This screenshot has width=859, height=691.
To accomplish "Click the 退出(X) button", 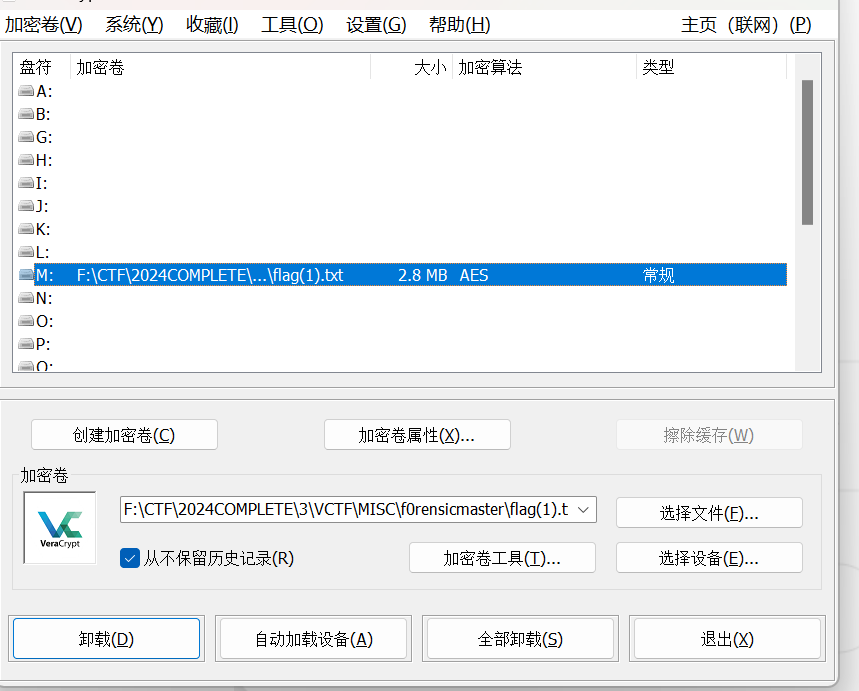I will 728,638.
